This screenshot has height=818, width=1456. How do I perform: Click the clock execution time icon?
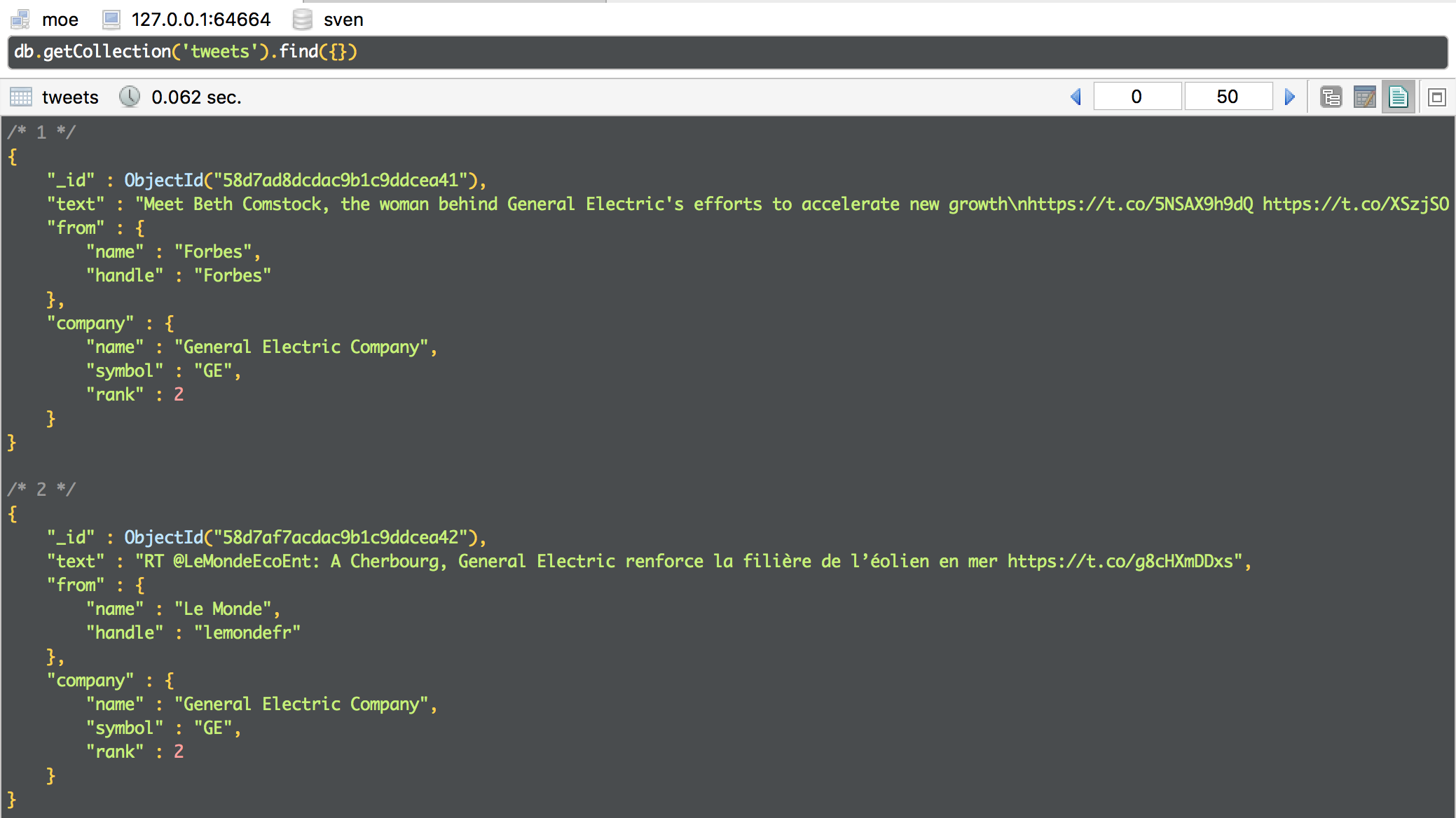point(130,97)
